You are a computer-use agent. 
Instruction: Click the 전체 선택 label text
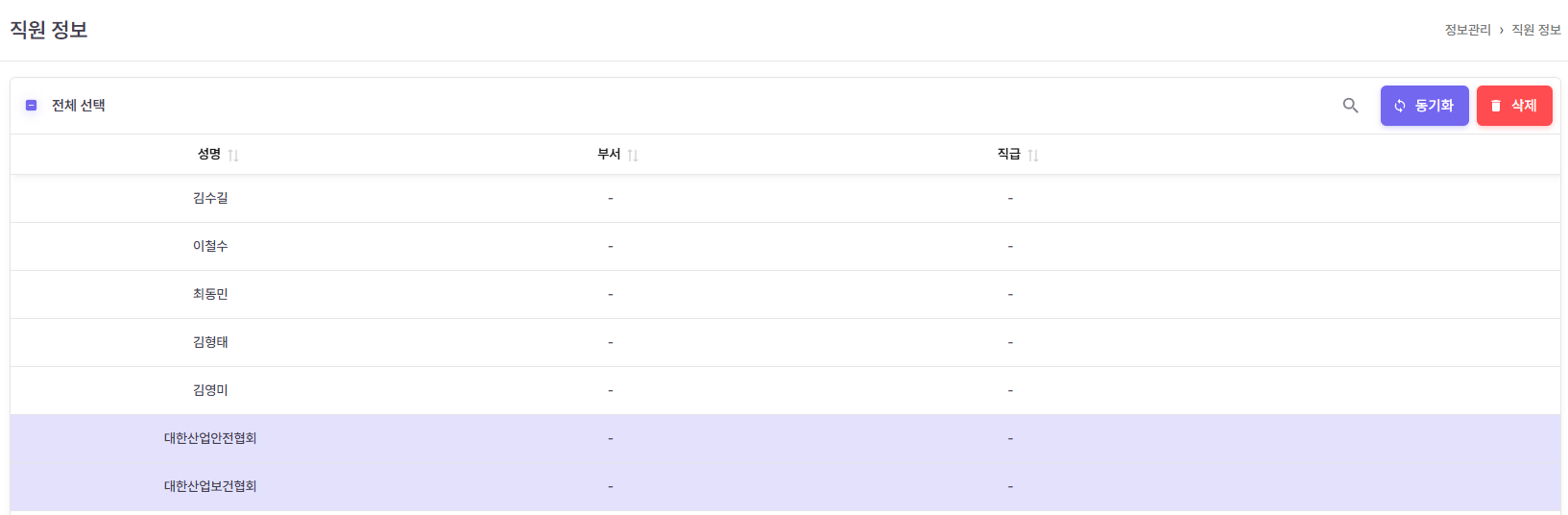(x=79, y=106)
